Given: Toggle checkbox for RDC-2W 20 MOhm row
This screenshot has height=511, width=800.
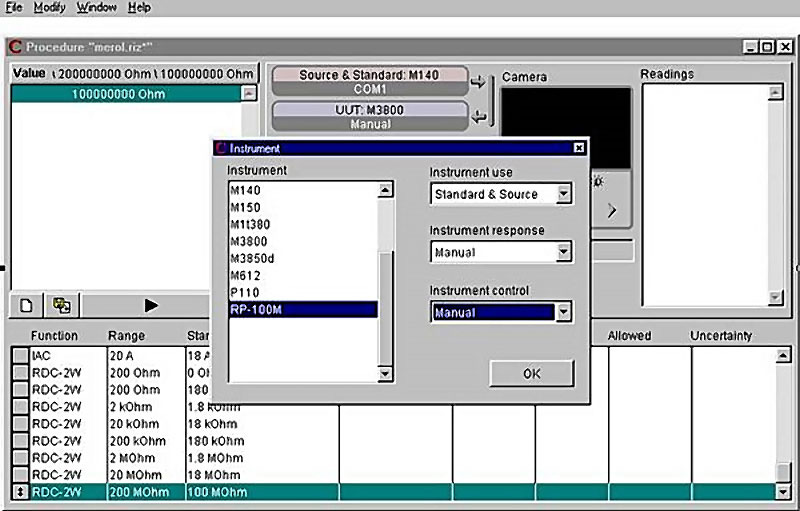Looking at the screenshot, I should click(19, 474).
